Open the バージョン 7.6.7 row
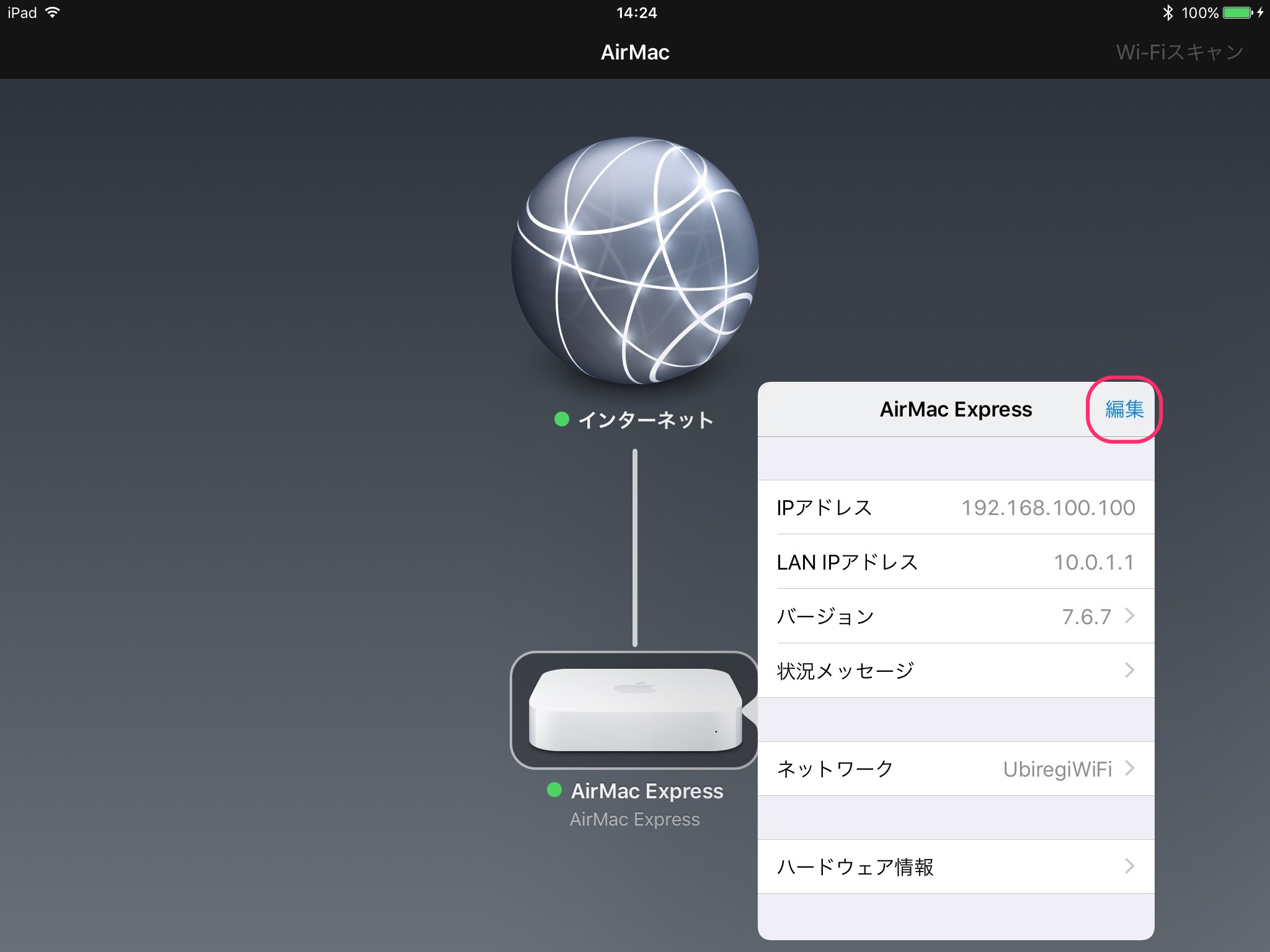 956,616
